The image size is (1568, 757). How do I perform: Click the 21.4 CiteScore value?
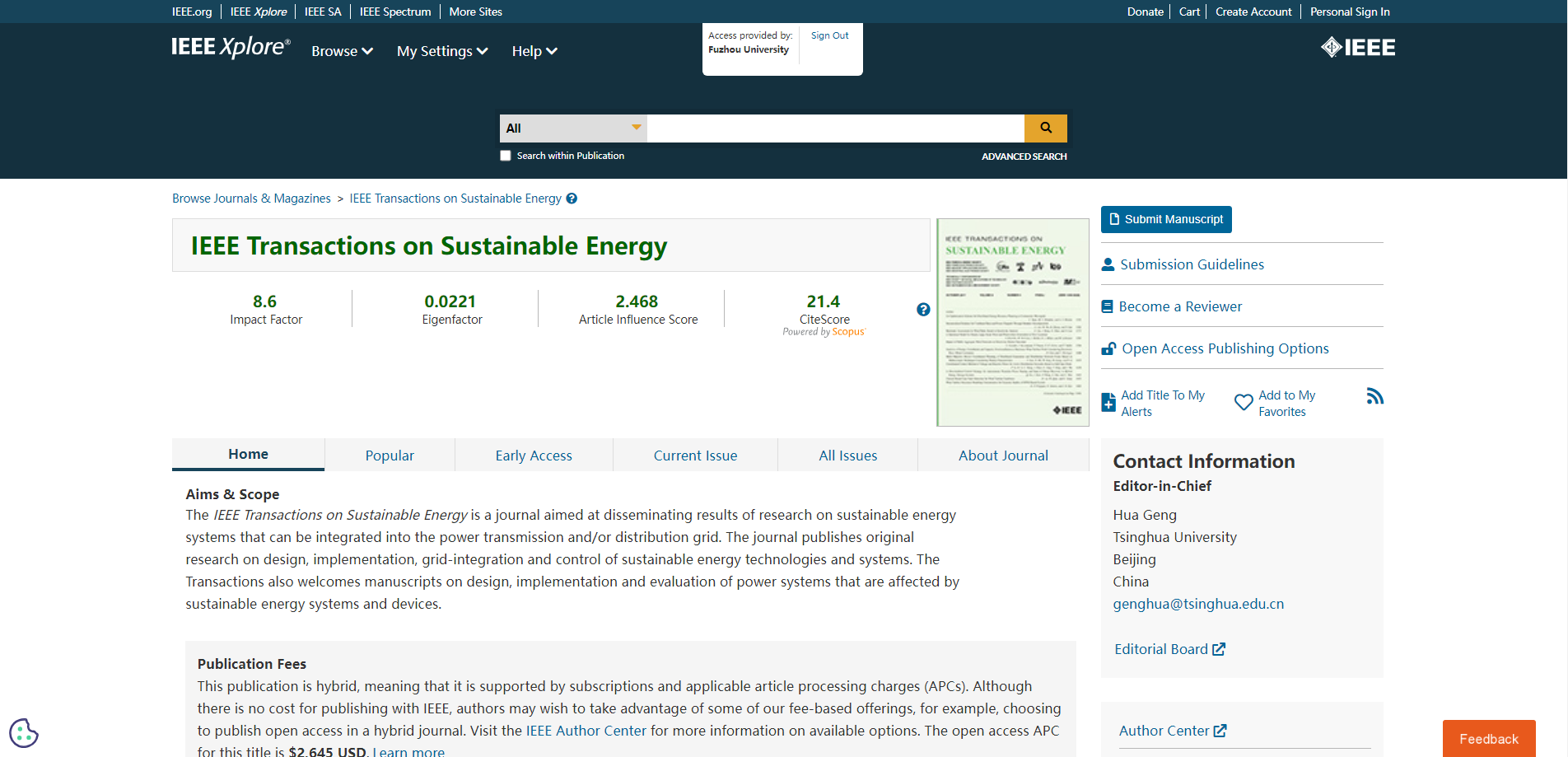824,301
